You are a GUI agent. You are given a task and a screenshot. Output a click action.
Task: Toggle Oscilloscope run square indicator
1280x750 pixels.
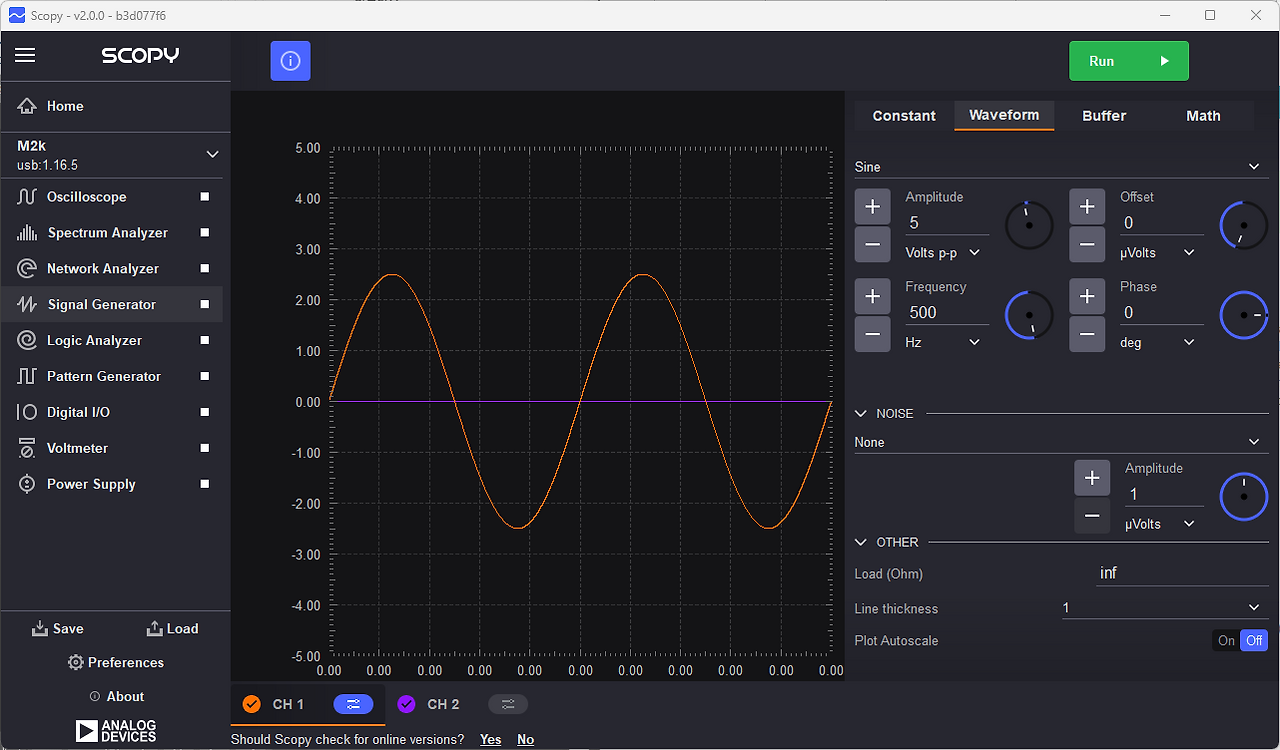(205, 197)
